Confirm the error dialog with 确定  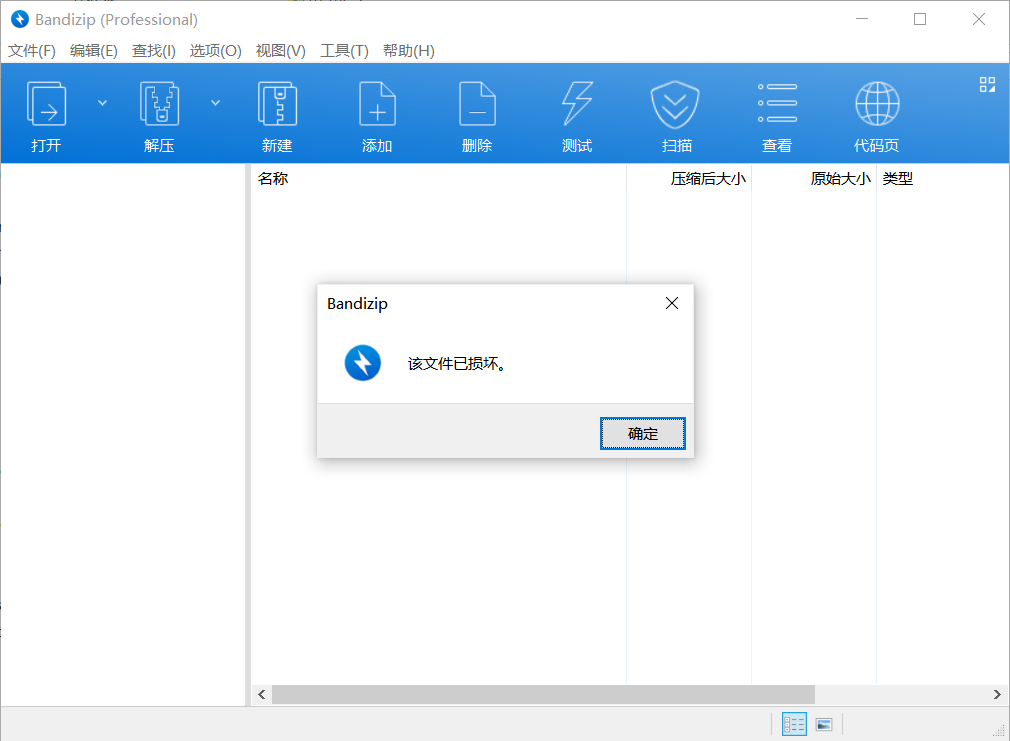pos(642,434)
